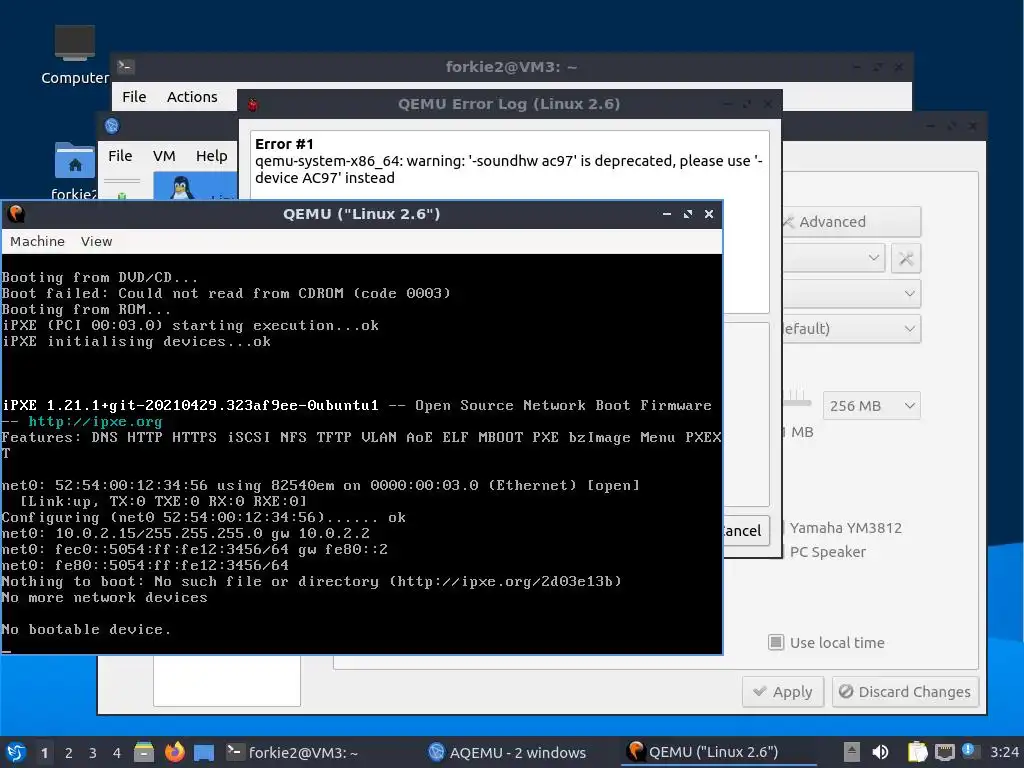Open the application launcher menu in taskbar
Image resolution: width=1024 pixels, height=768 pixels.
click(16, 752)
